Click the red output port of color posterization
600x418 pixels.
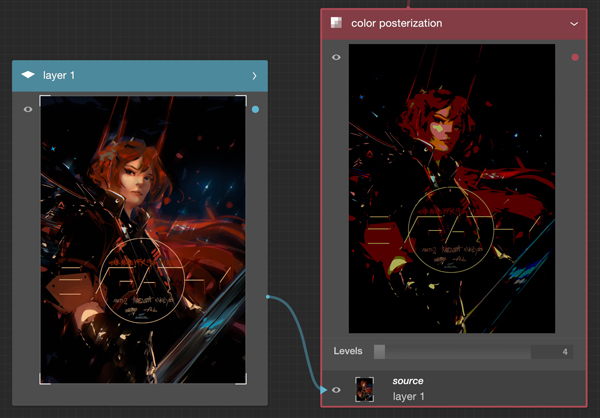575,57
